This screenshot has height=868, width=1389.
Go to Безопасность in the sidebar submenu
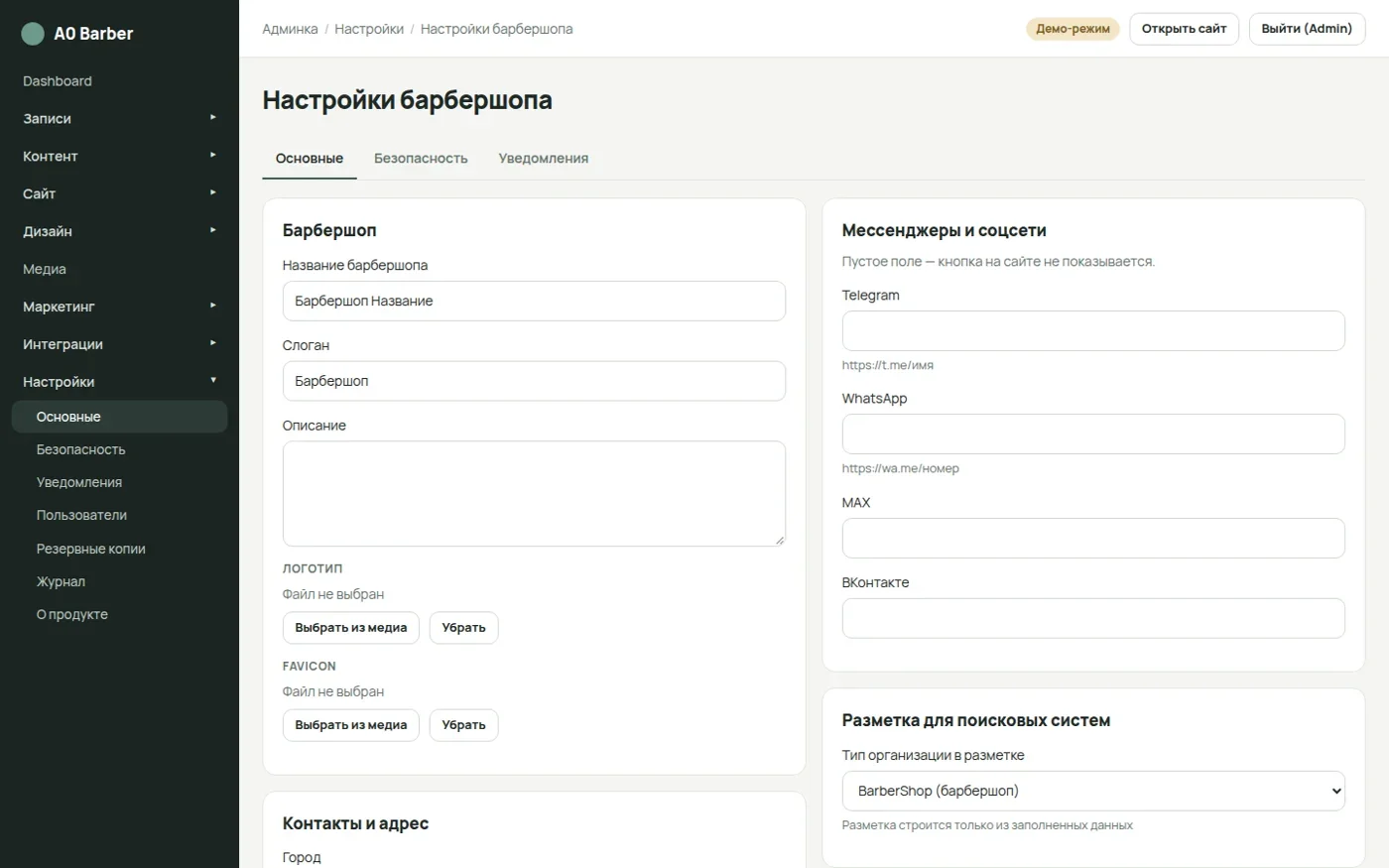tap(119, 449)
